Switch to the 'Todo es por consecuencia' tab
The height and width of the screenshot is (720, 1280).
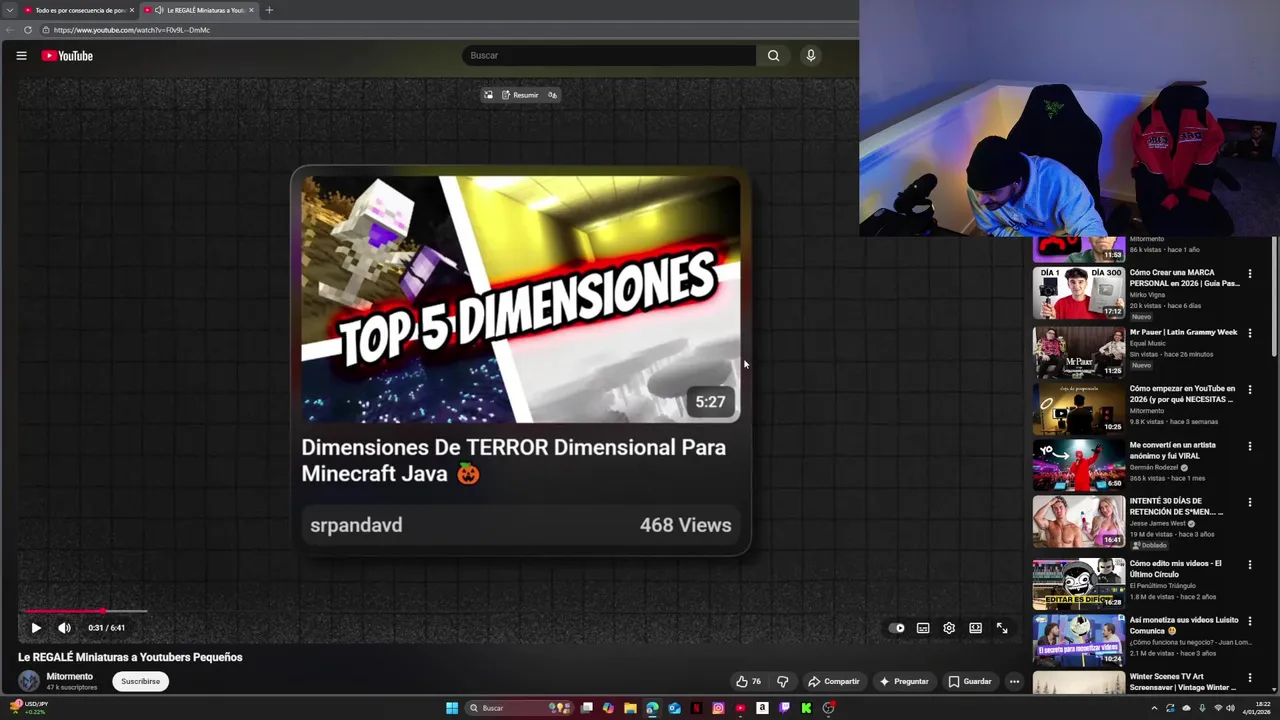tap(79, 10)
